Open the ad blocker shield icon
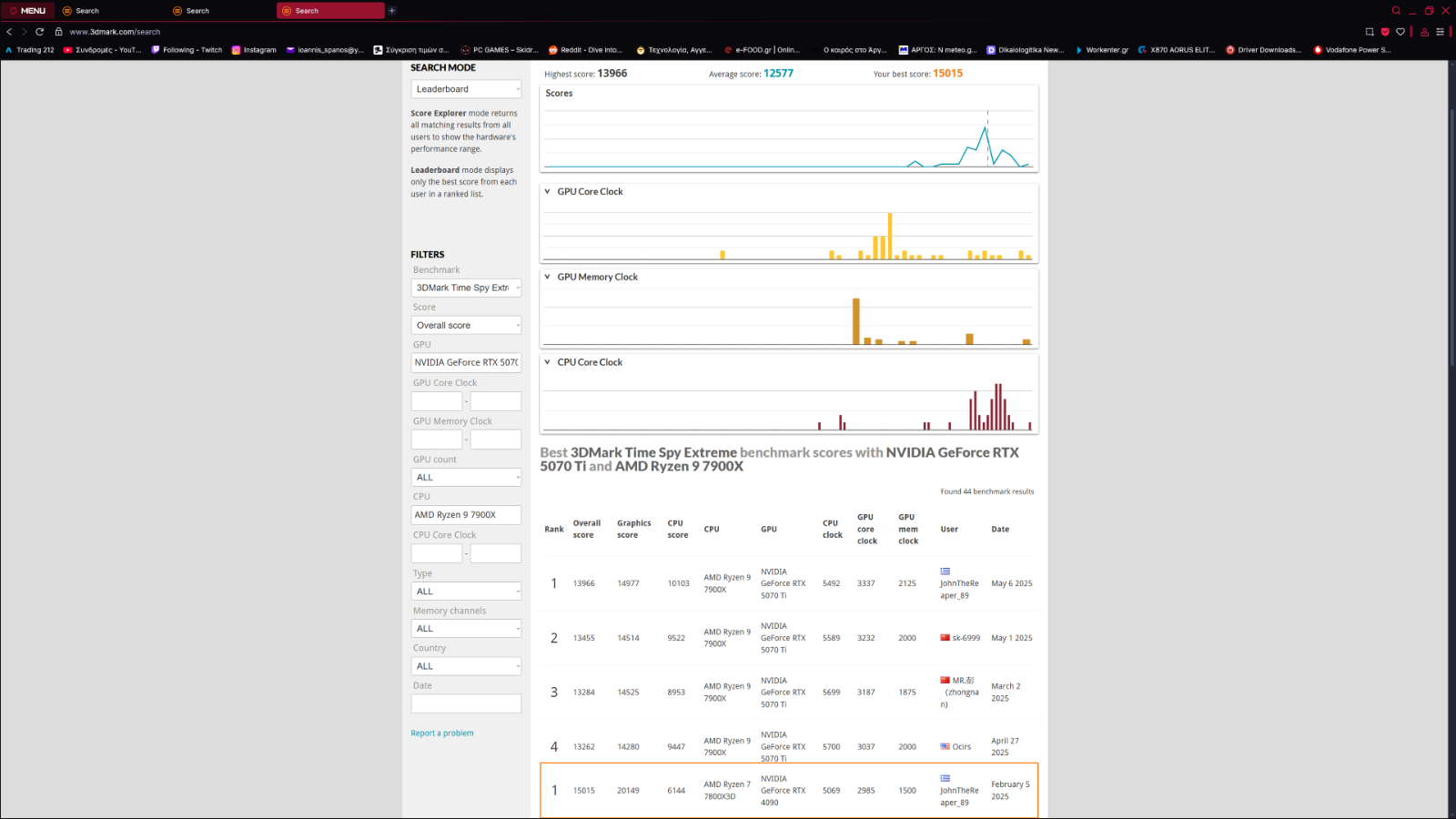1456x819 pixels. 1385,32
